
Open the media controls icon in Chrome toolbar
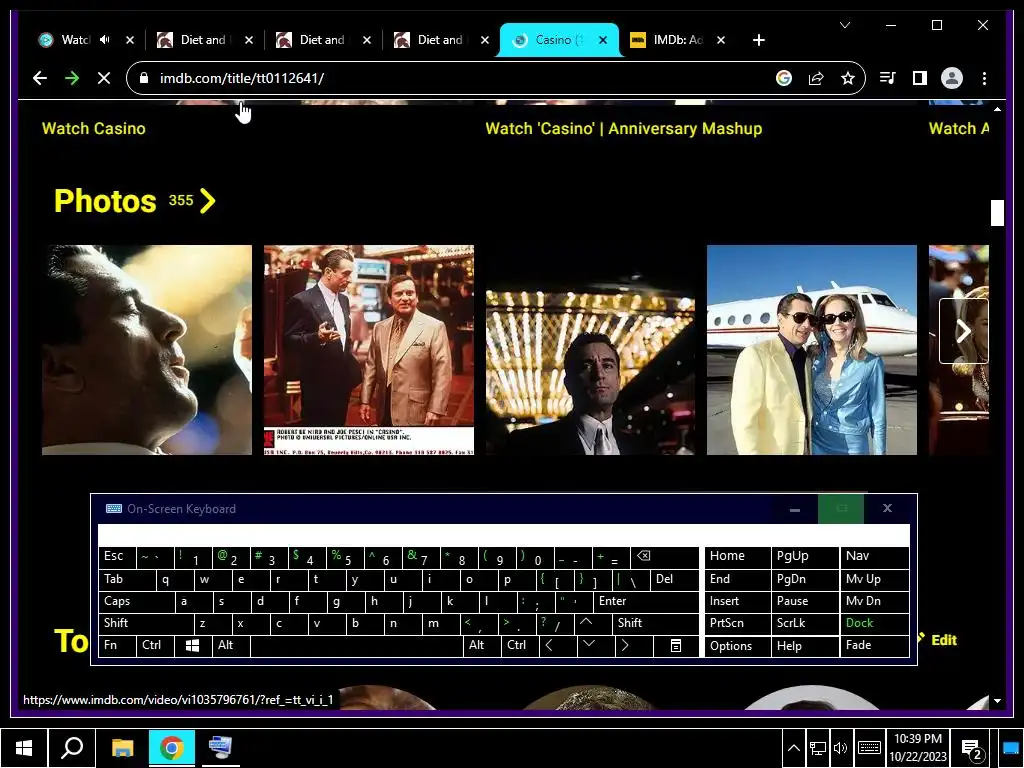point(888,78)
